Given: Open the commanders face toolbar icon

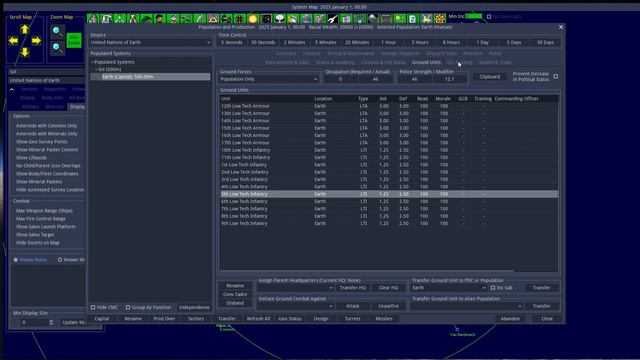Looking at the screenshot, I should (160, 18).
